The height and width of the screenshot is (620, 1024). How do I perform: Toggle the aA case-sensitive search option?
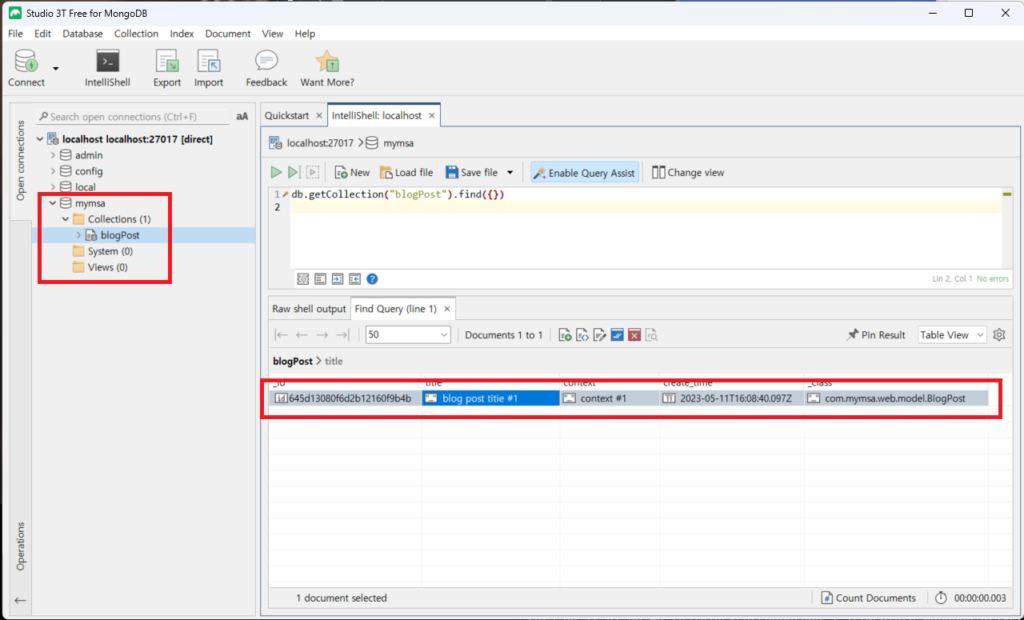tap(242, 116)
